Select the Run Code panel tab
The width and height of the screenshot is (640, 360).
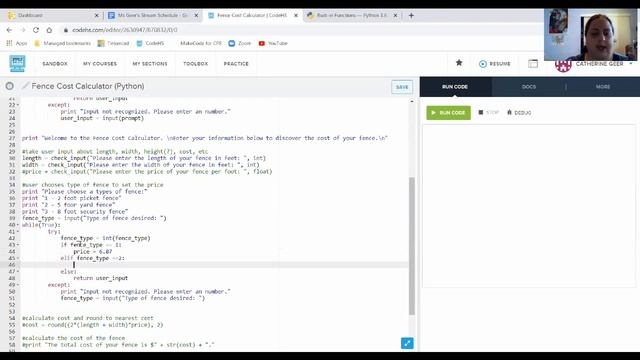[455, 87]
